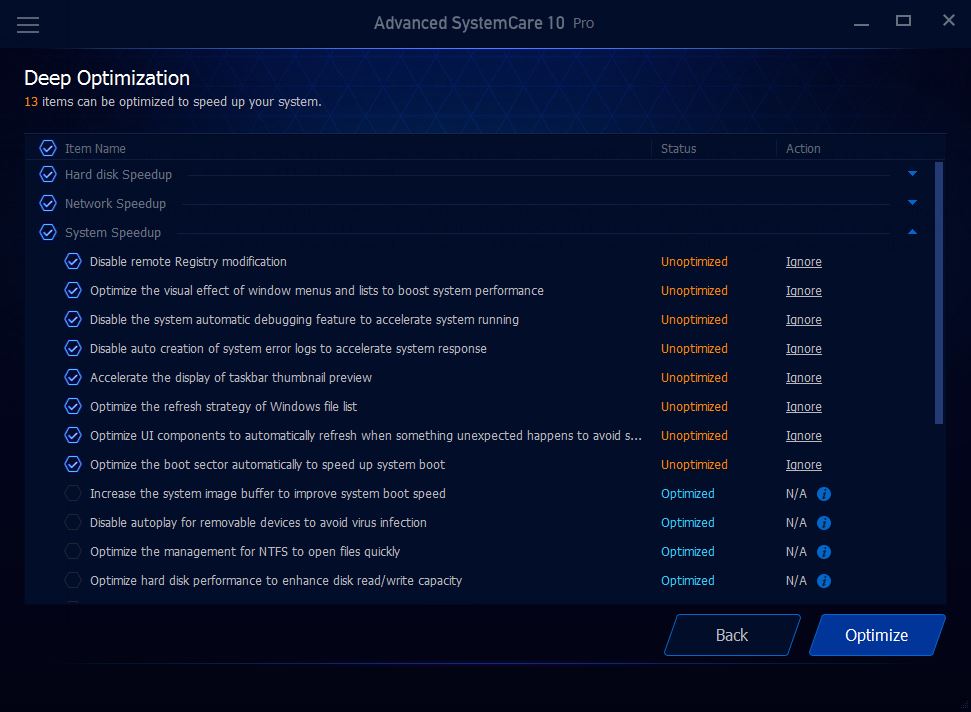Ignore the visual effect optimization item
This screenshot has height=712, width=971.
pyautogui.click(x=804, y=291)
